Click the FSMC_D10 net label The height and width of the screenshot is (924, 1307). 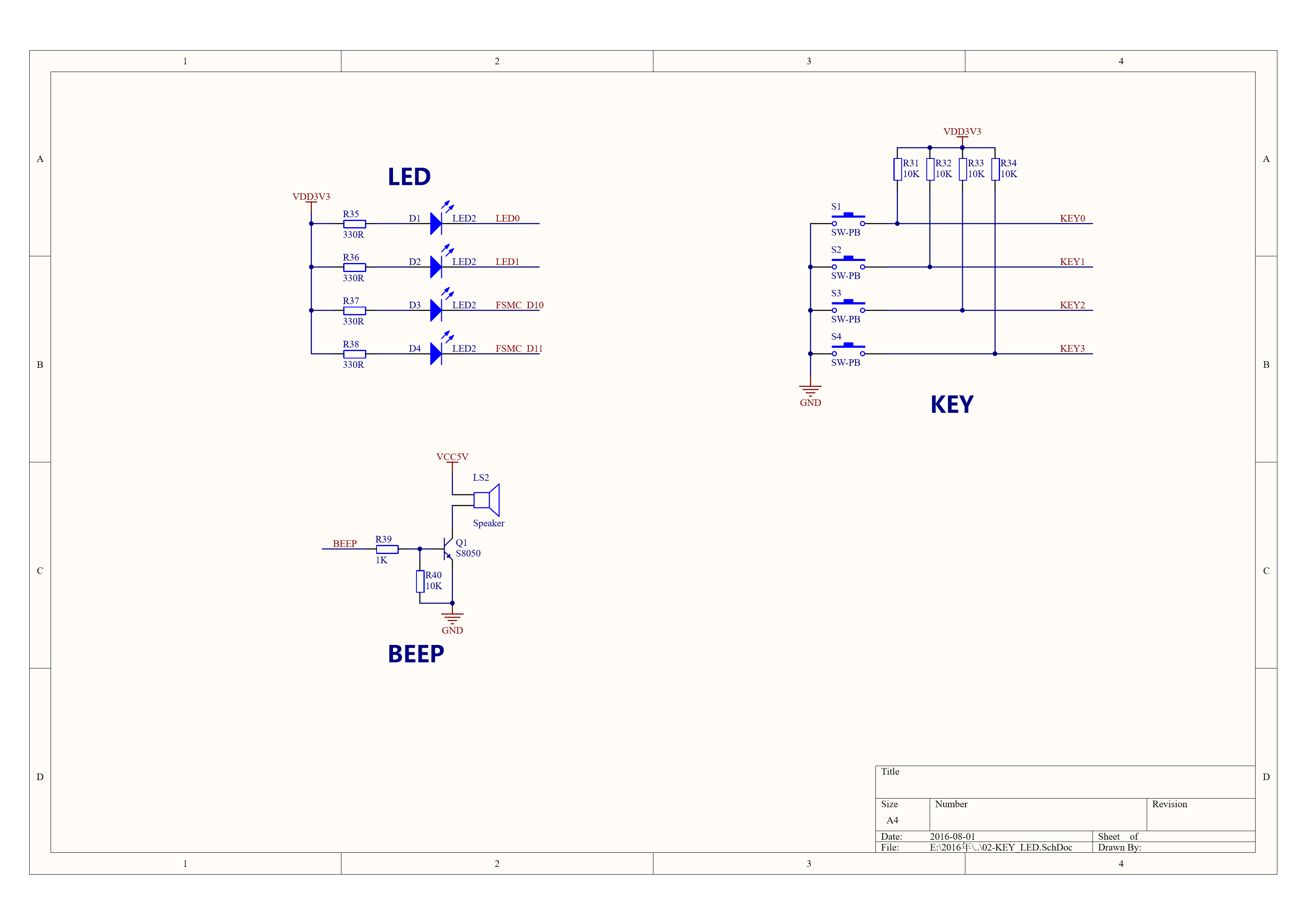[x=519, y=305]
